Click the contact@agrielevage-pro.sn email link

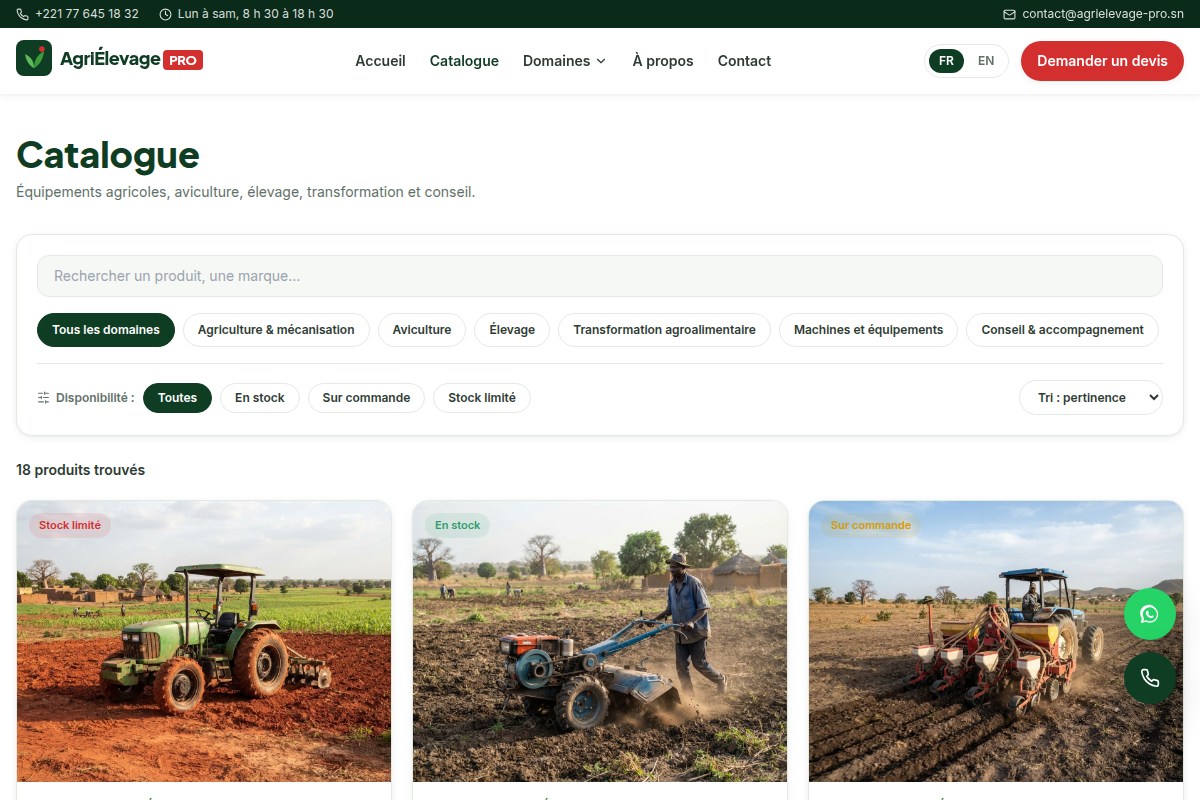1103,14
